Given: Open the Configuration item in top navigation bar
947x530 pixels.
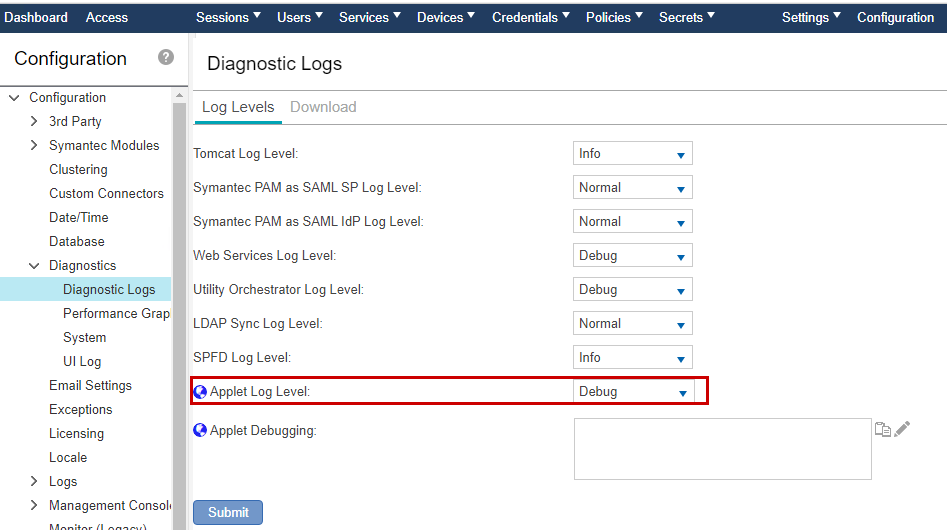Looking at the screenshot, I should pos(895,18).
